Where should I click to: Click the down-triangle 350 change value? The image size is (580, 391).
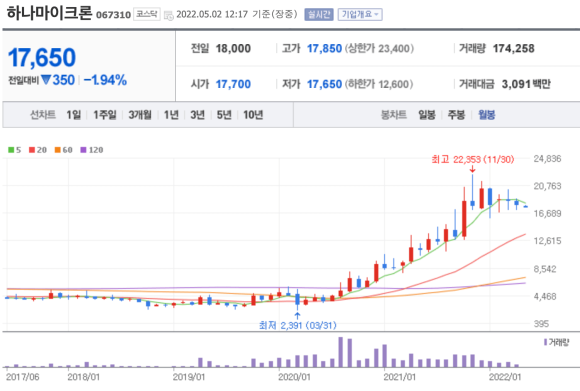click(58, 80)
